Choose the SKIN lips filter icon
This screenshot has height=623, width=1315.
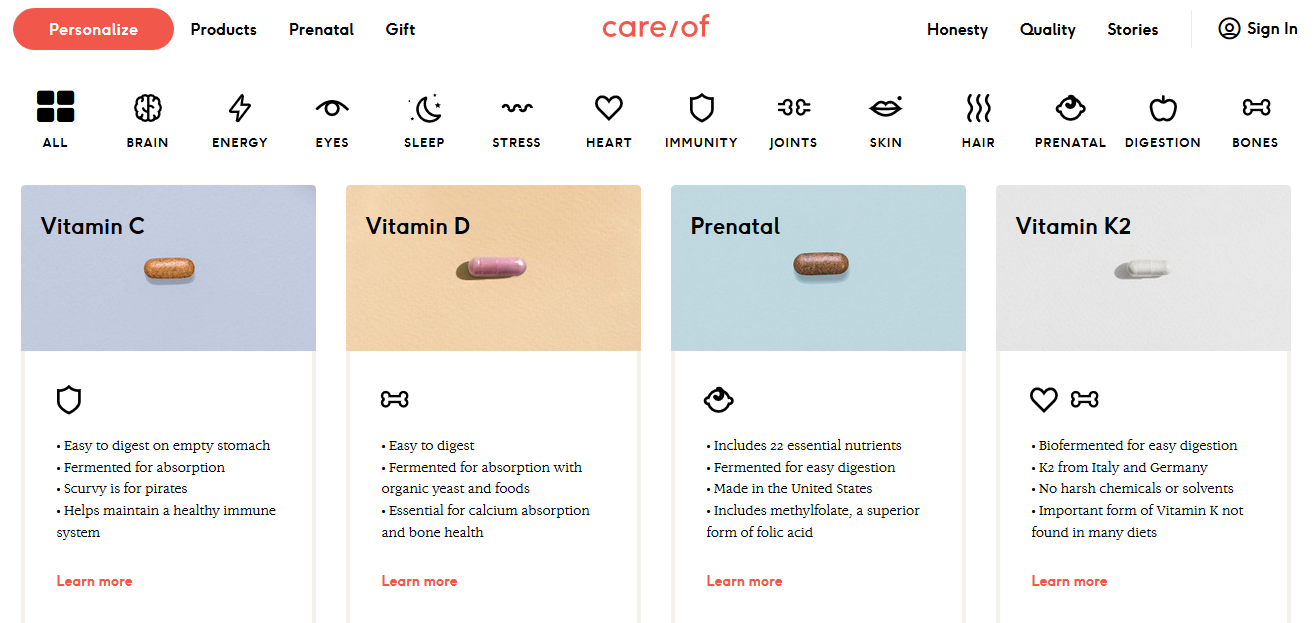tap(885, 107)
